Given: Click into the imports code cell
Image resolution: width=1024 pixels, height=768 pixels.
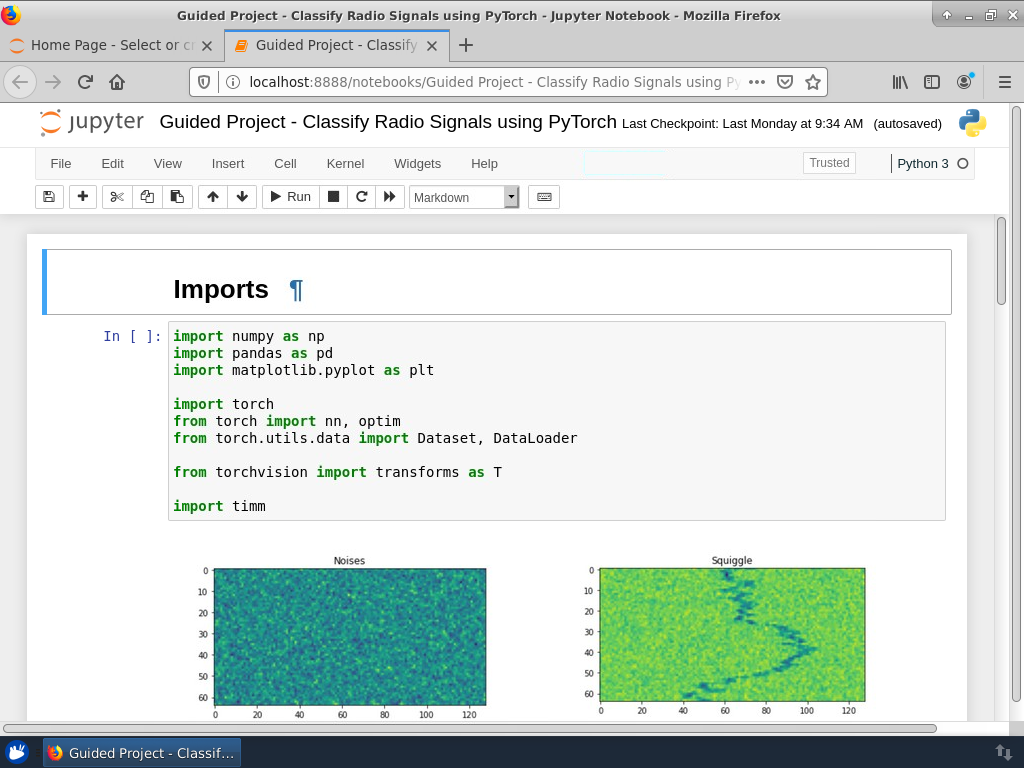Looking at the screenshot, I should pyautogui.click(x=556, y=421).
